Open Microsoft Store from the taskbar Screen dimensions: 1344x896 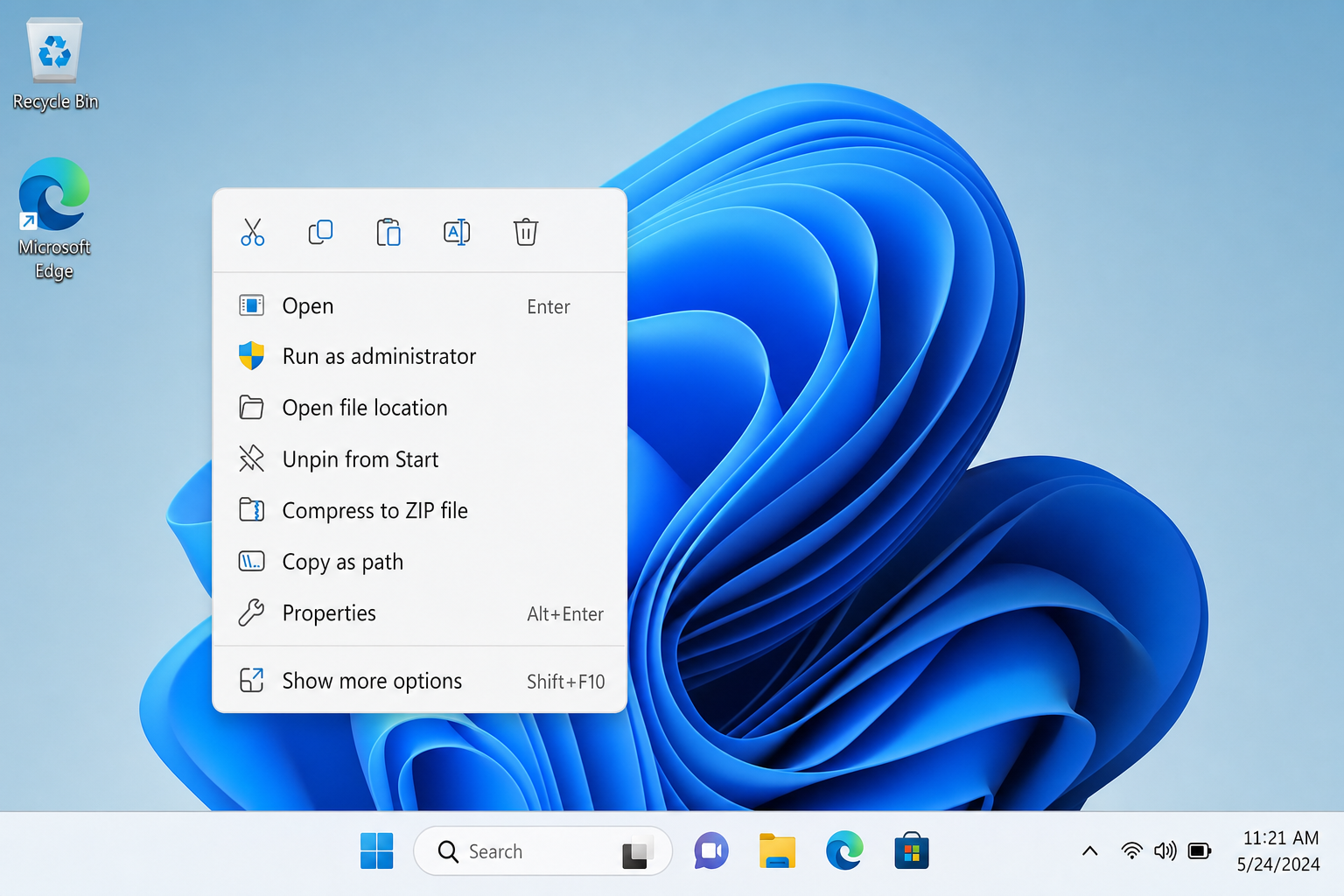pos(911,850)
